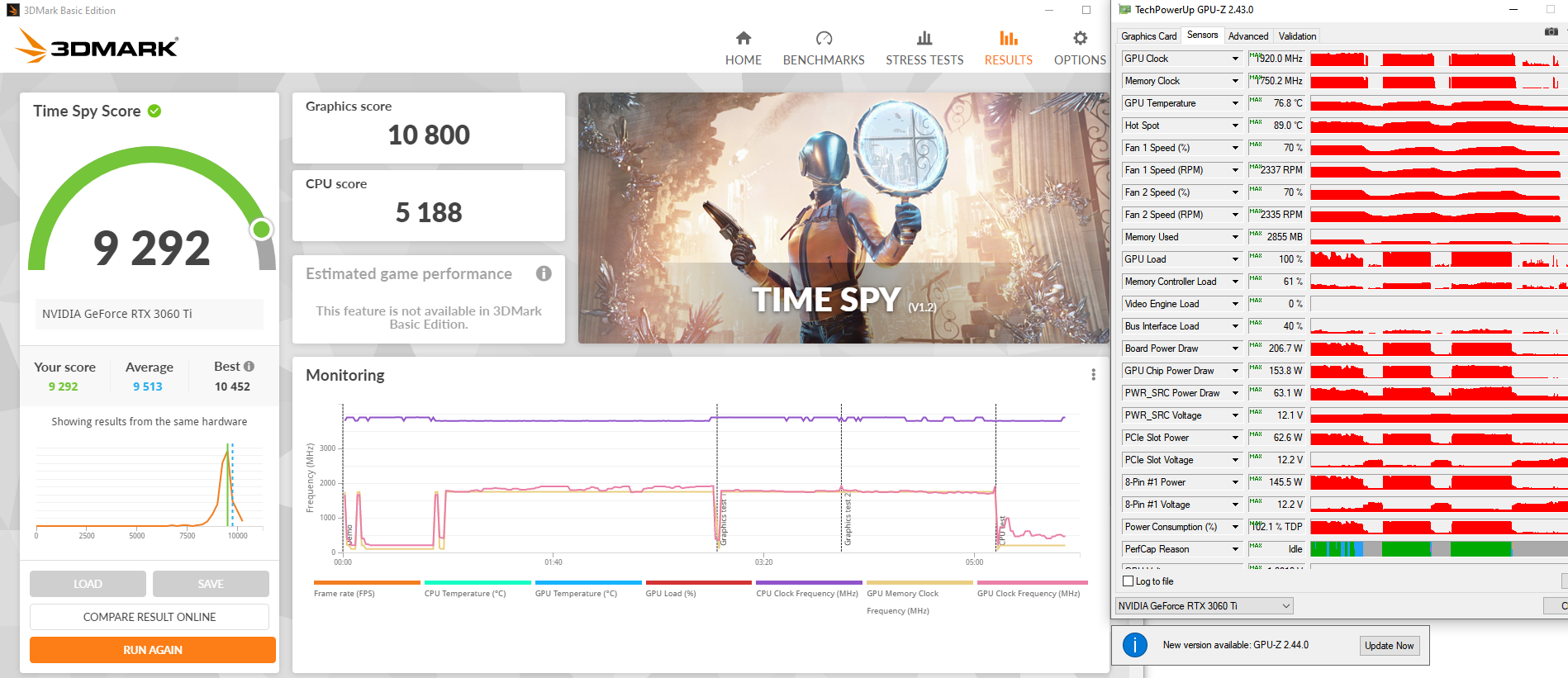Viewport: 1568px width, 678px height.
Task: Open NVIDIA GeForce RTX 3060 Ti GPU selector
Action: pos(1204,606)
